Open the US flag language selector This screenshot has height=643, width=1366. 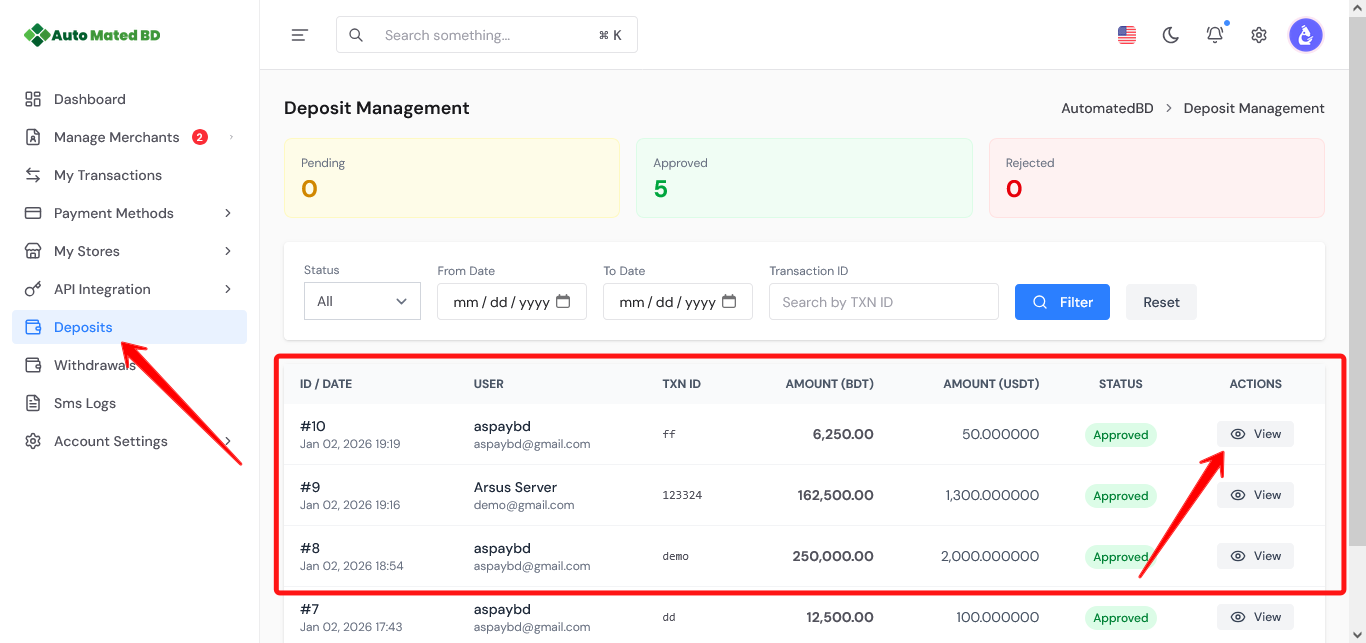pyautogui.click(x=1127, y=35)
